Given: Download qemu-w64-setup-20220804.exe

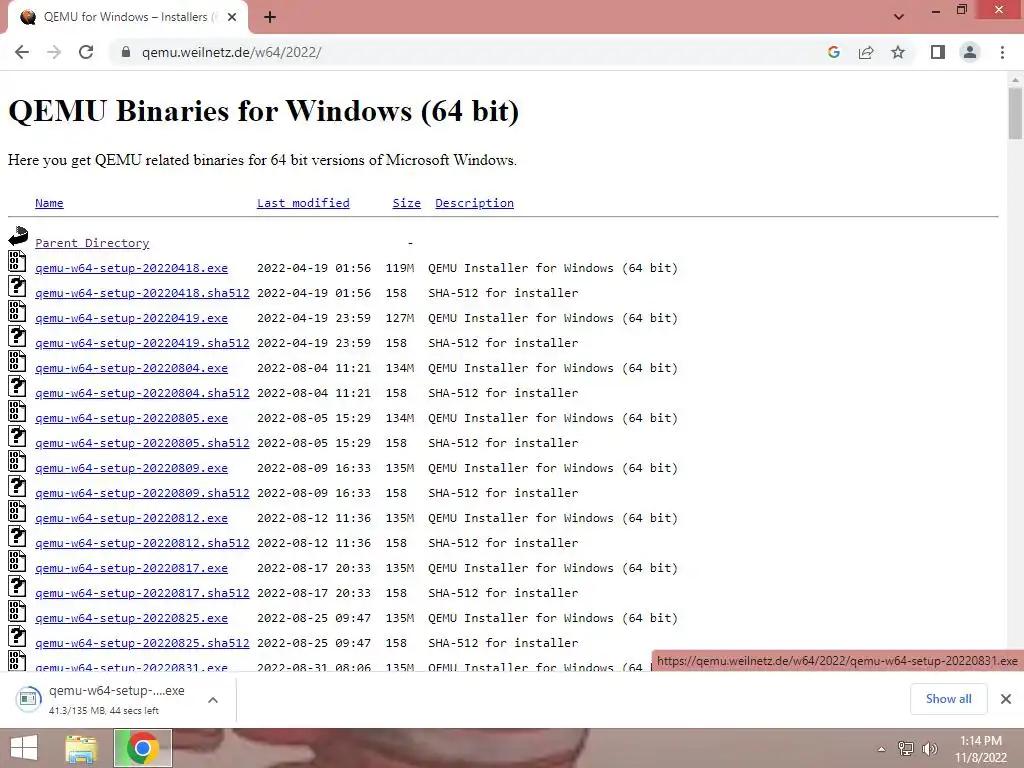Looking at the screenshot, I should pyautogui.click(x=131, y=368).
